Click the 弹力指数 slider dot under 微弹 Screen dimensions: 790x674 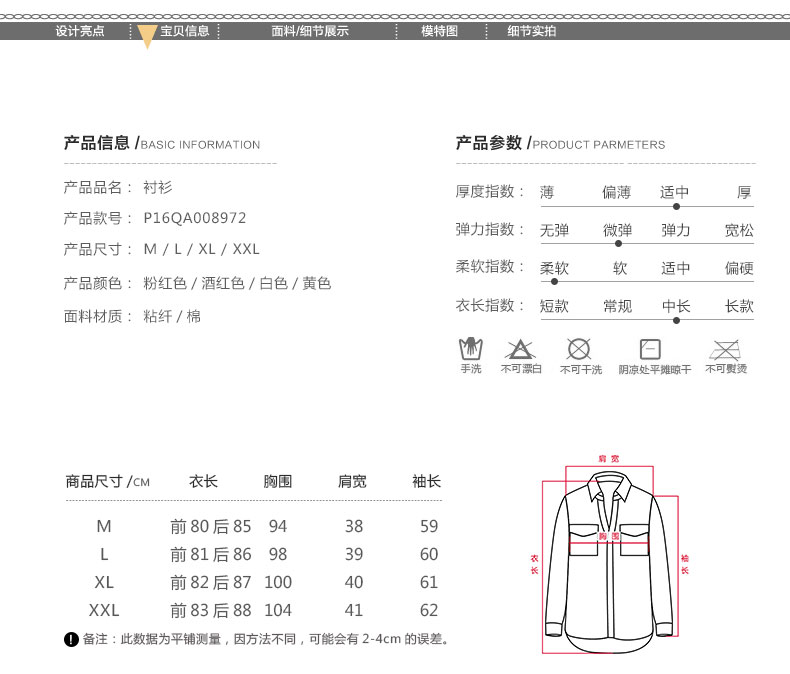tap(618, 244)
